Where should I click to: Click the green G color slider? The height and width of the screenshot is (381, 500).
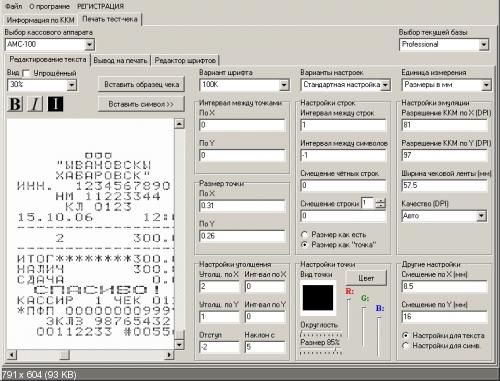tap(364, 327)
